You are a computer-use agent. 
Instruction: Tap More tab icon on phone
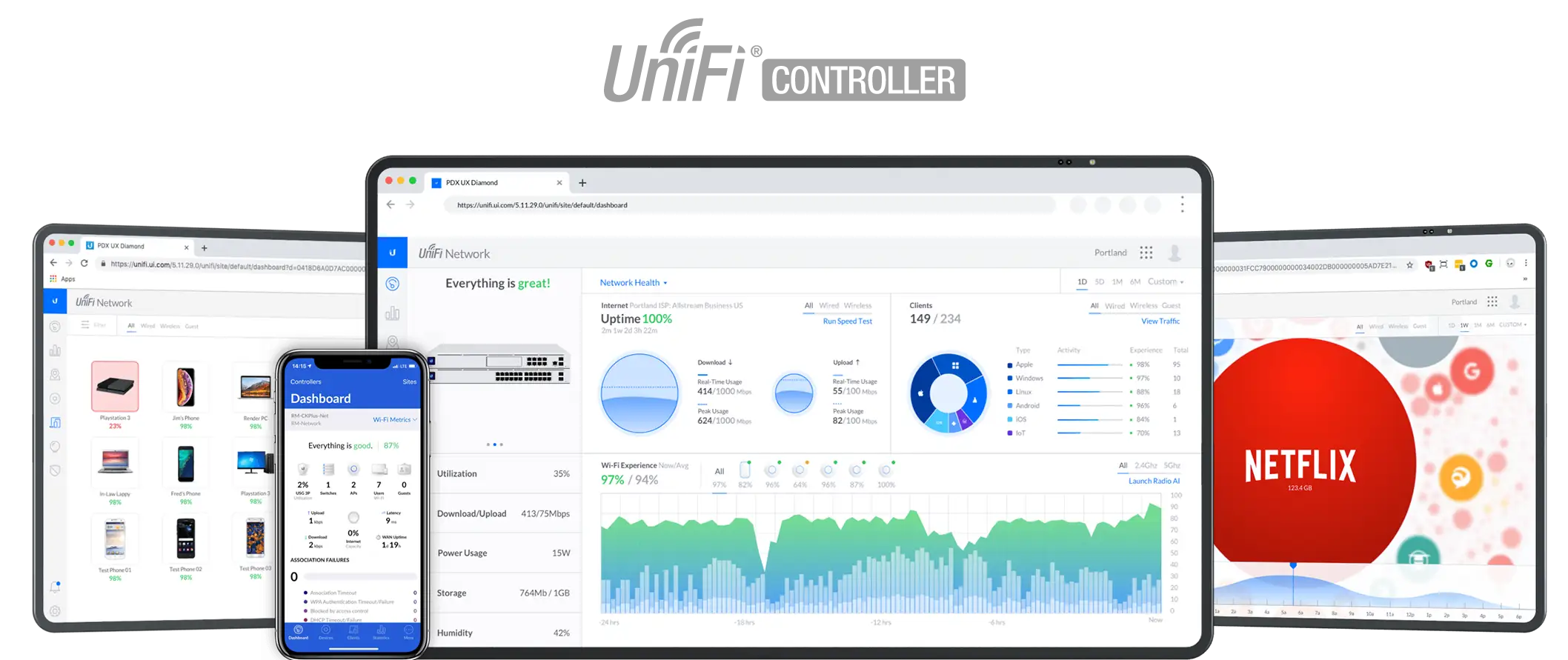point(408,632)
